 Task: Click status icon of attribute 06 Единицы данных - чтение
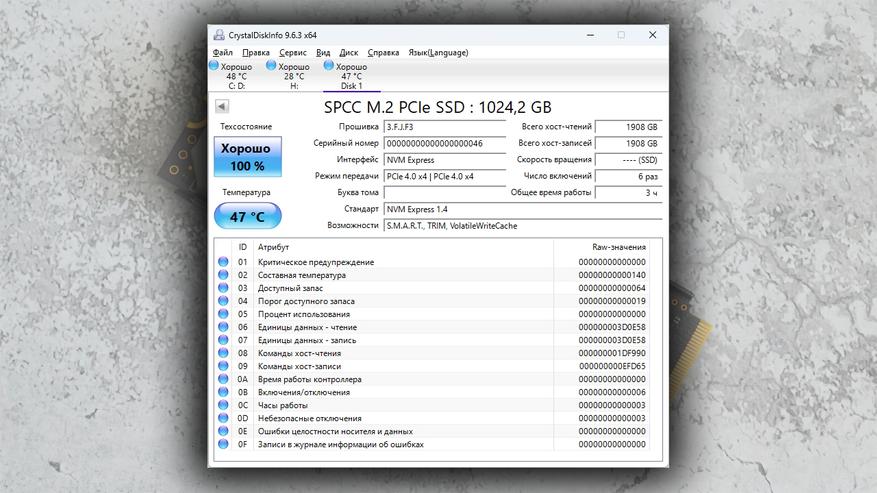223,327
